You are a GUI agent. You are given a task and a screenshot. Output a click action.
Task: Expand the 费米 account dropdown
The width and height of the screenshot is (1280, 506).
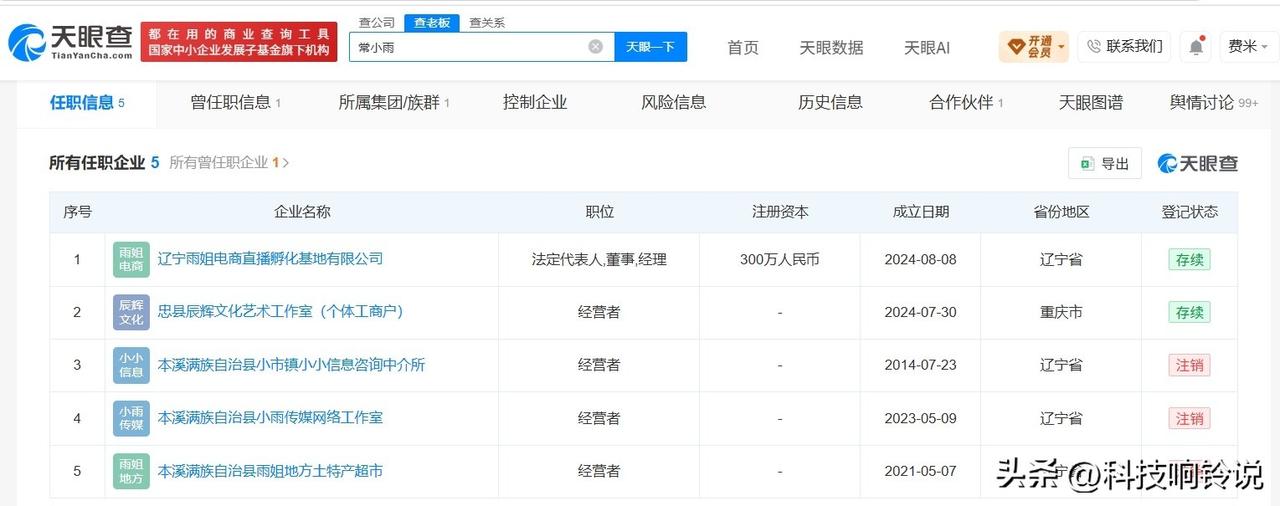click(1247, 46)
